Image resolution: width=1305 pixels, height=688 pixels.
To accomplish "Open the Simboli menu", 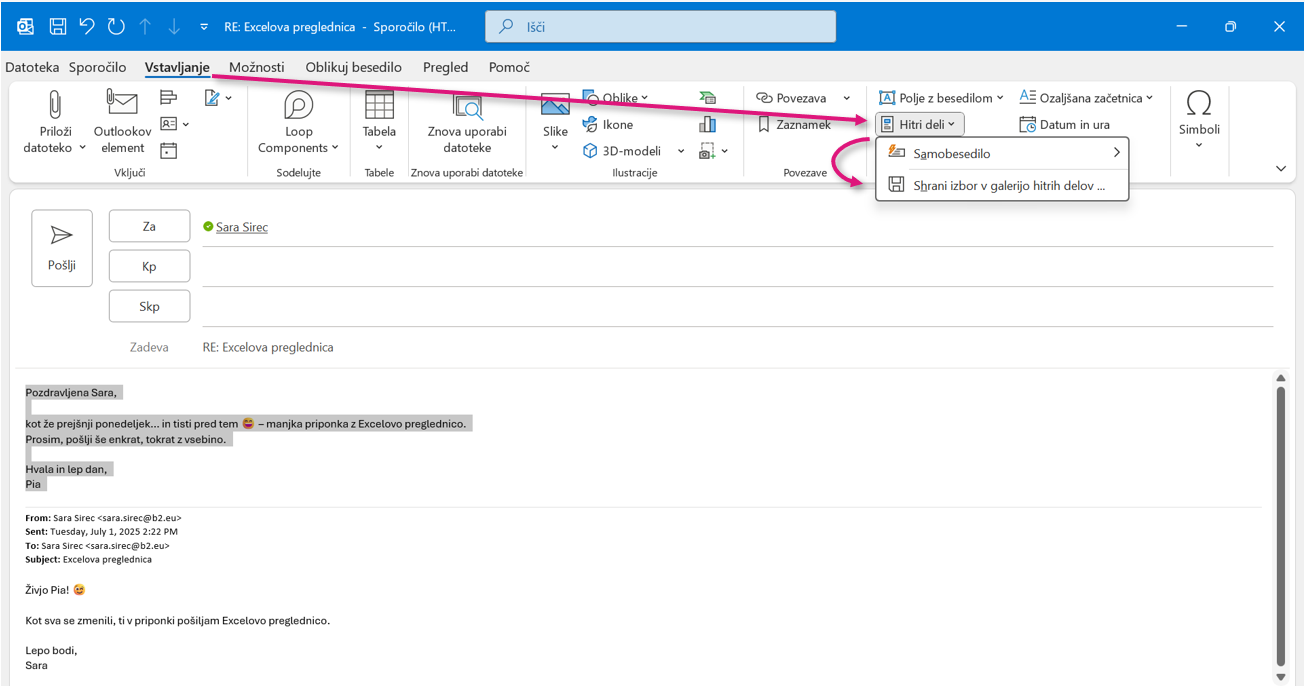I will click(1199, 120).
